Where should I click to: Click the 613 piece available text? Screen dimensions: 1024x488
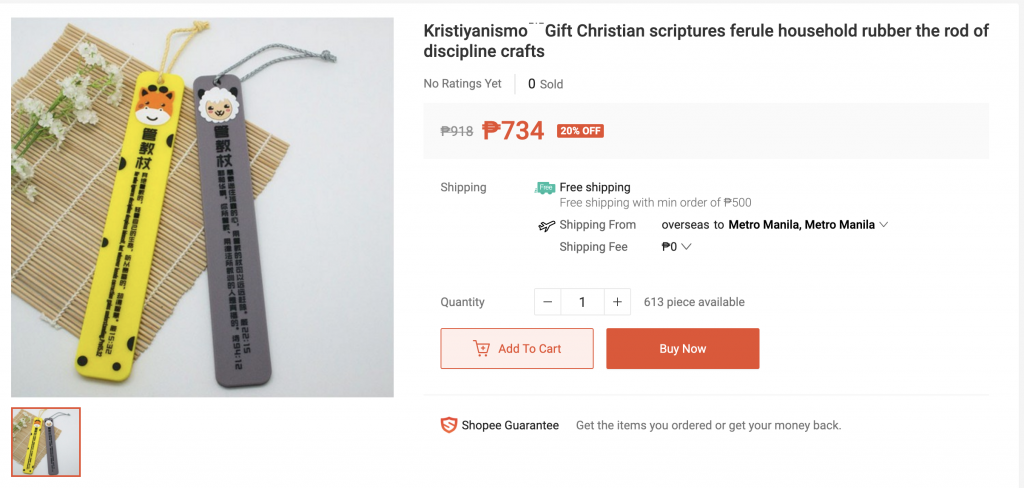694,302
